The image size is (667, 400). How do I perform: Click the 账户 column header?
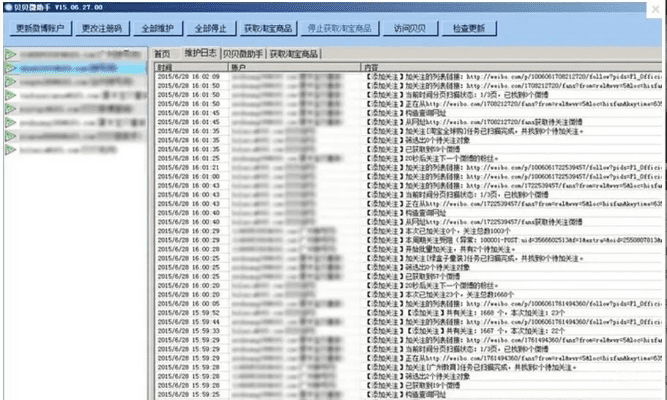294,67
